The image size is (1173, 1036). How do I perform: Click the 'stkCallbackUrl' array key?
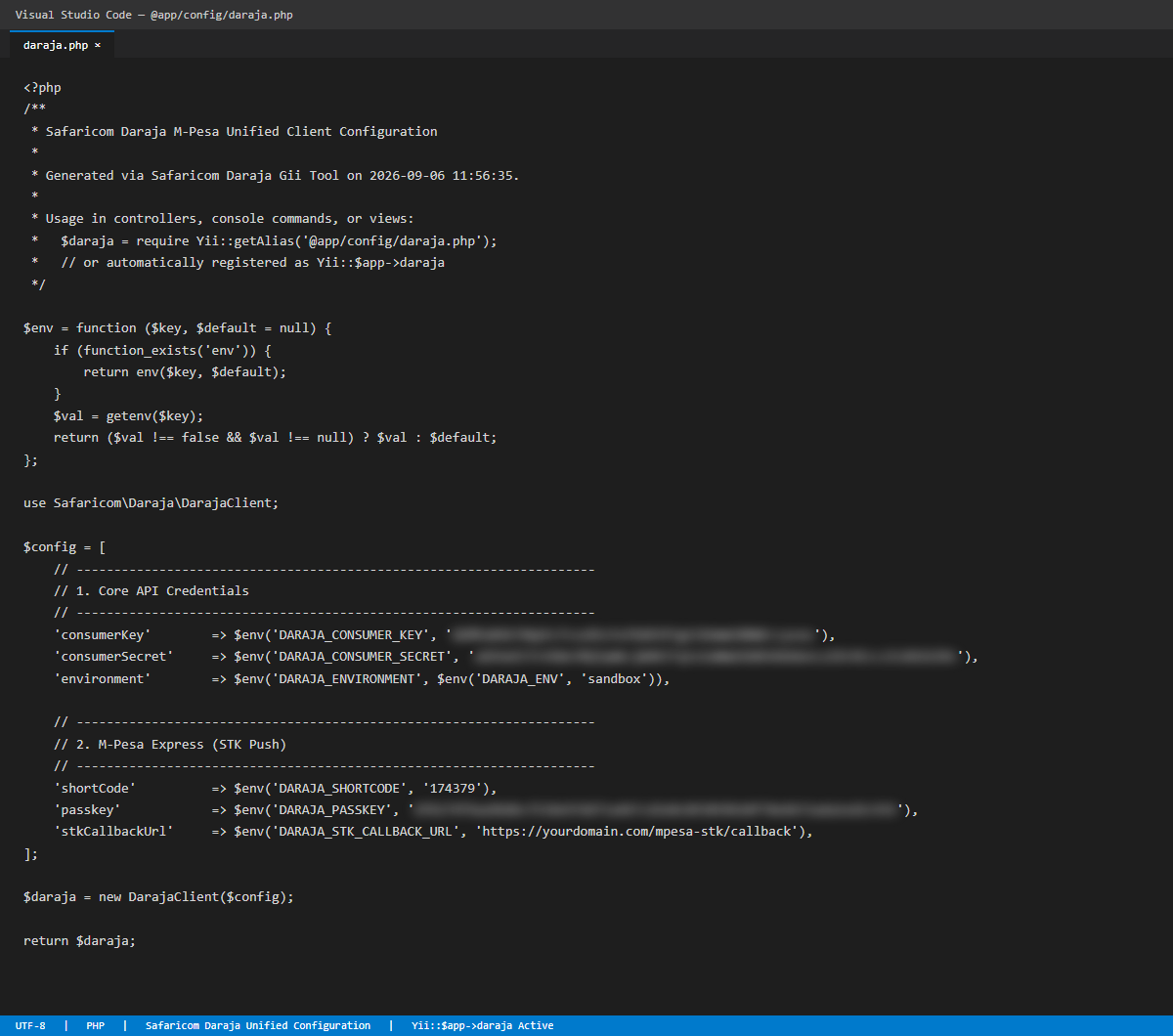[113, 832]
